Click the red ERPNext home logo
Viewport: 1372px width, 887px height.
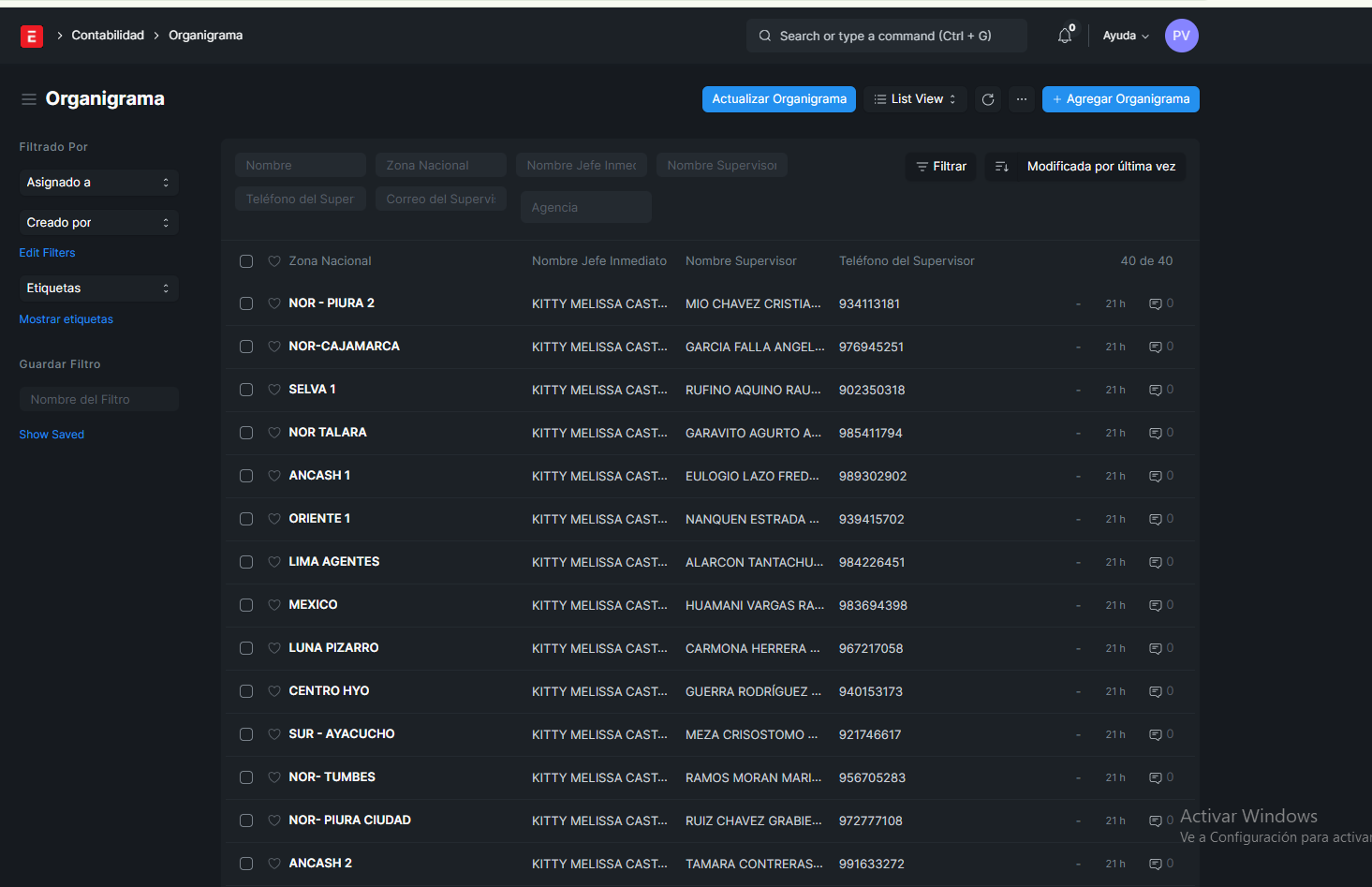[32, 36]
